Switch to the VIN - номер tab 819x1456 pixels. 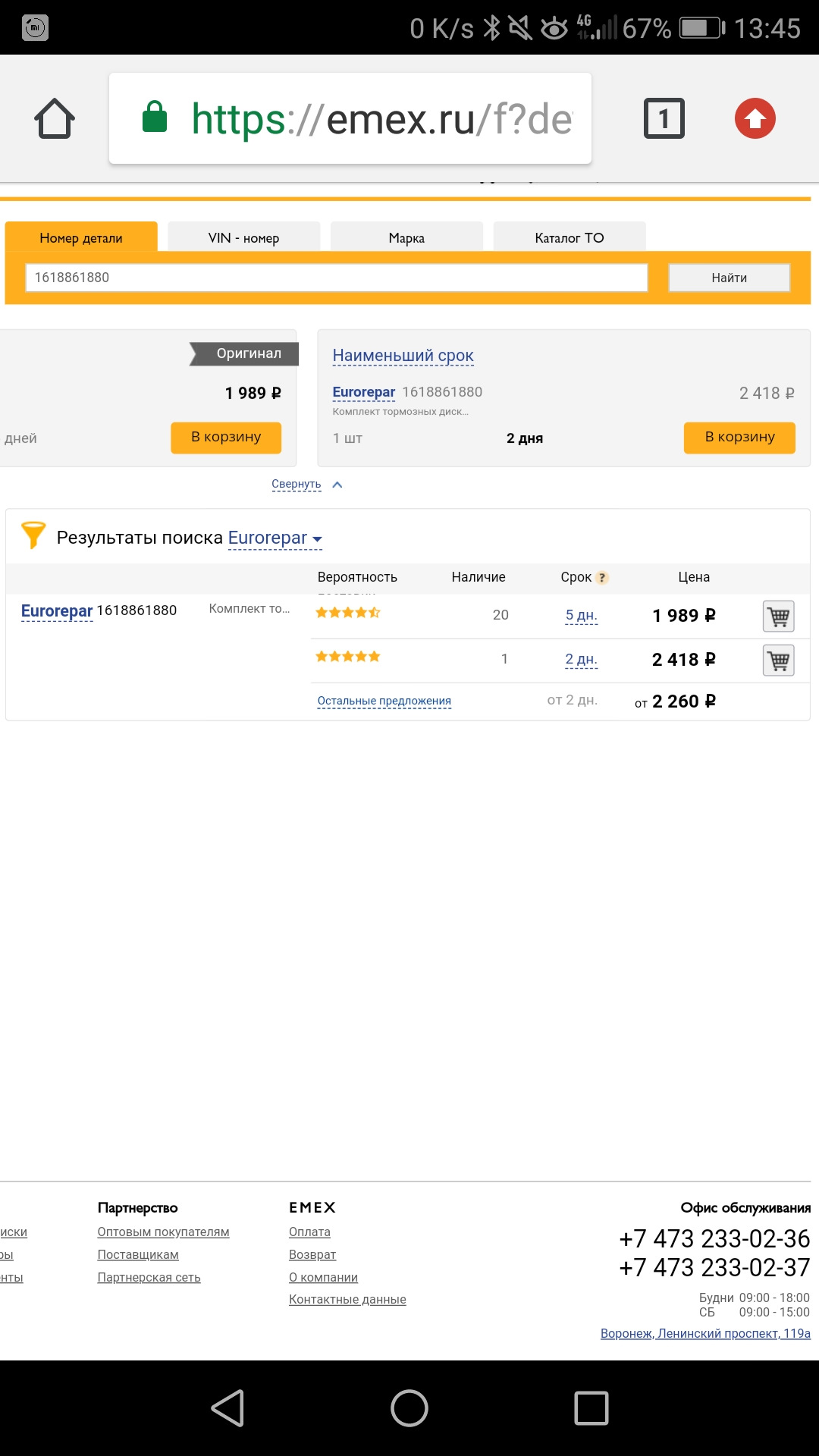point(243,238)
